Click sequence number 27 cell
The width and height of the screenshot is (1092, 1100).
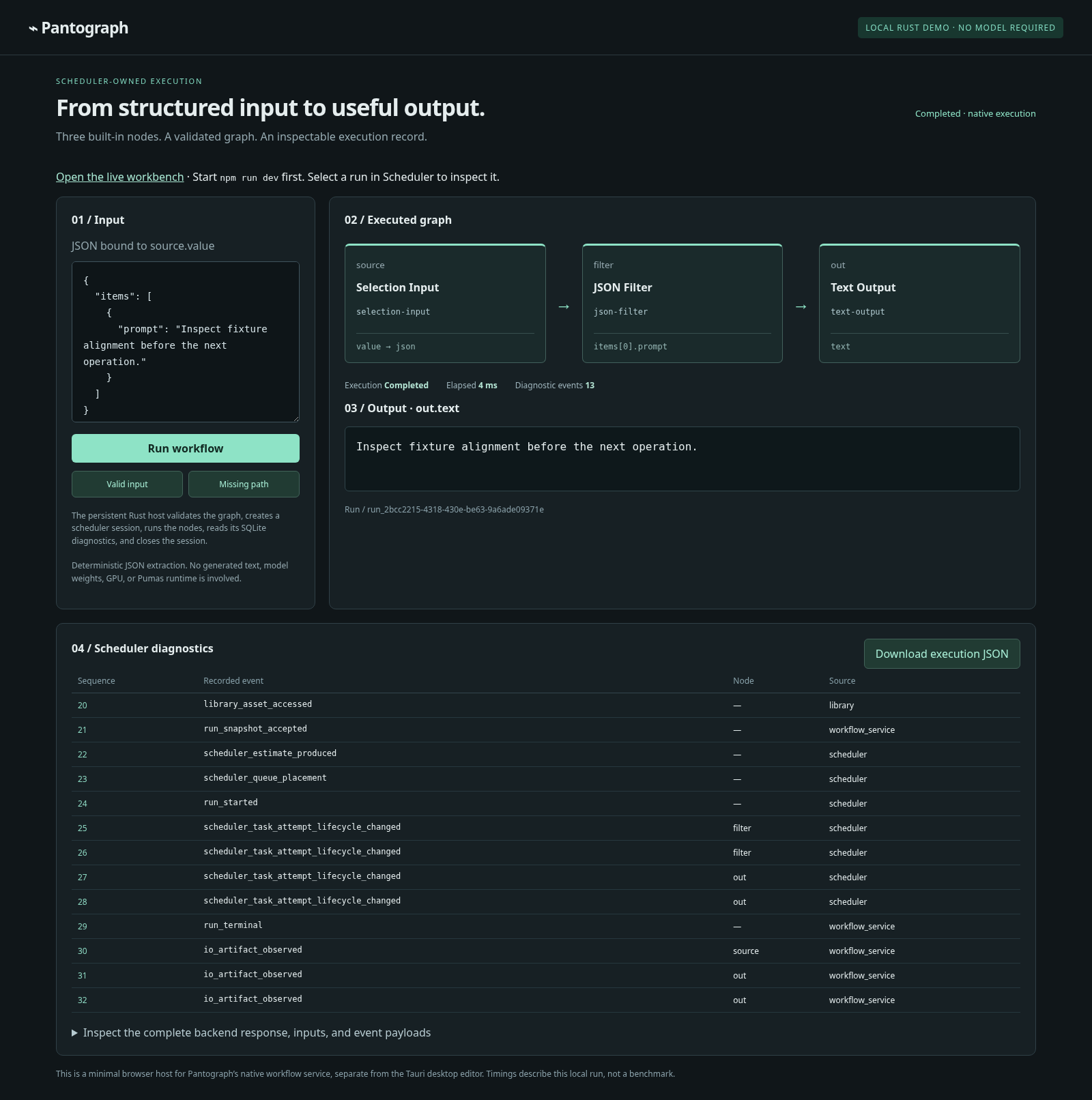click(83, 877)
